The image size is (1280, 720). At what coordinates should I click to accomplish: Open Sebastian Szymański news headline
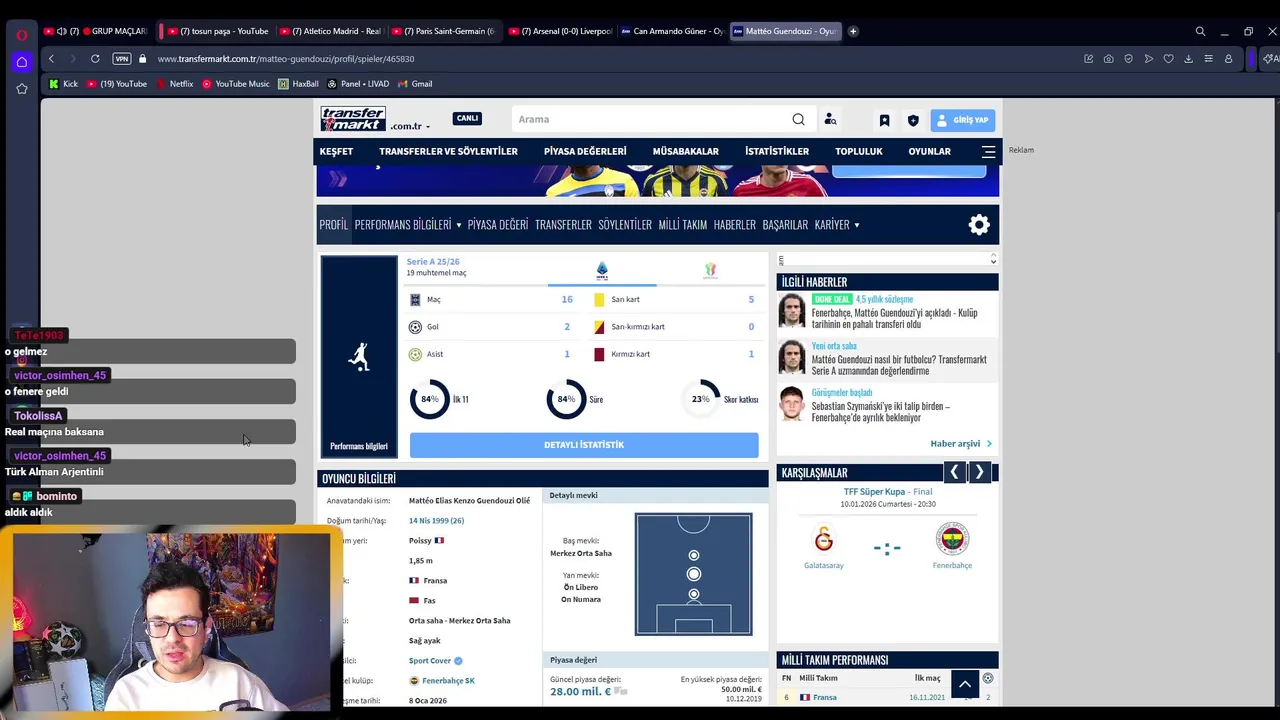881,411
